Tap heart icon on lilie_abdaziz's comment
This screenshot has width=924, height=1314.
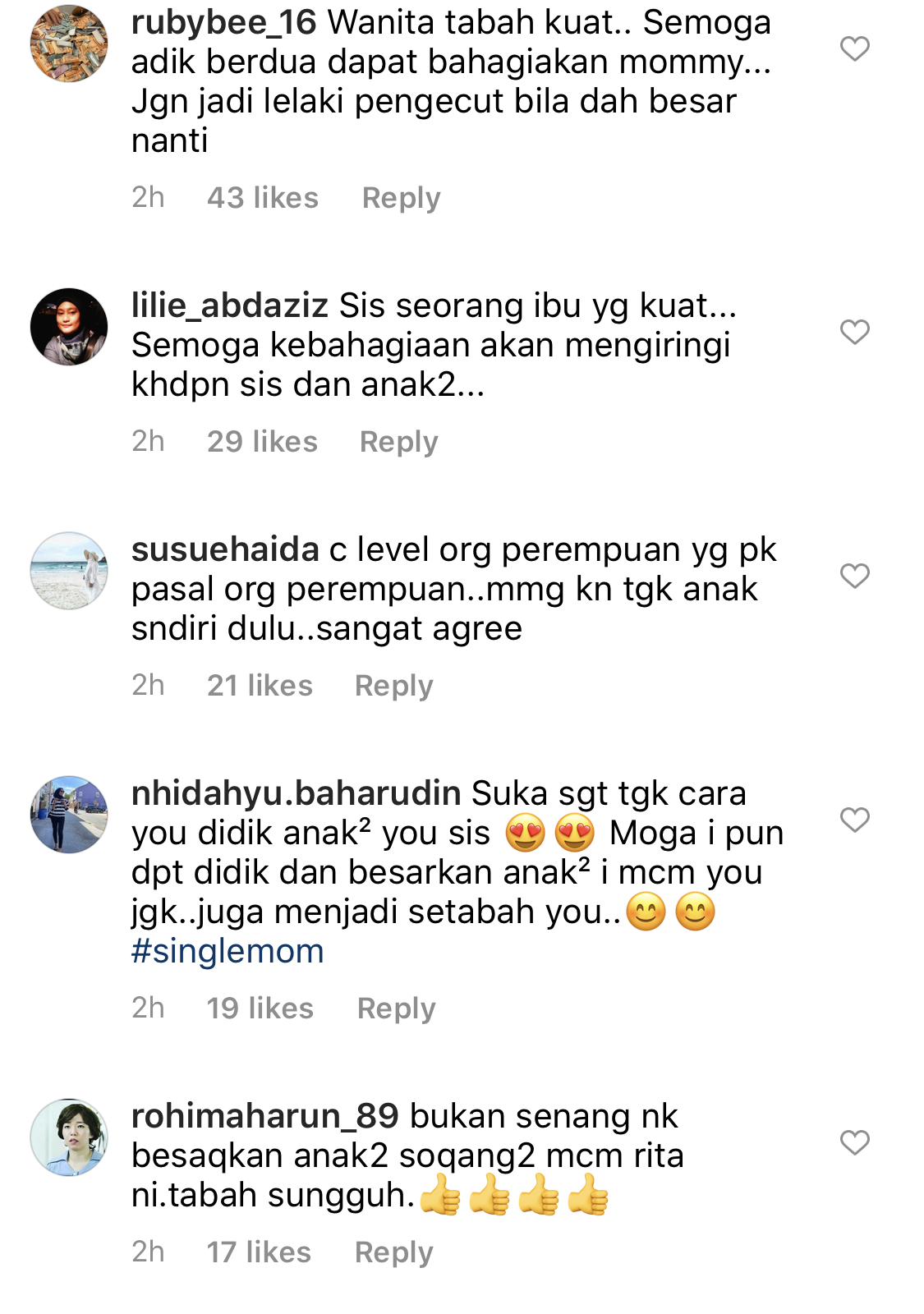(x=855, y=332)
